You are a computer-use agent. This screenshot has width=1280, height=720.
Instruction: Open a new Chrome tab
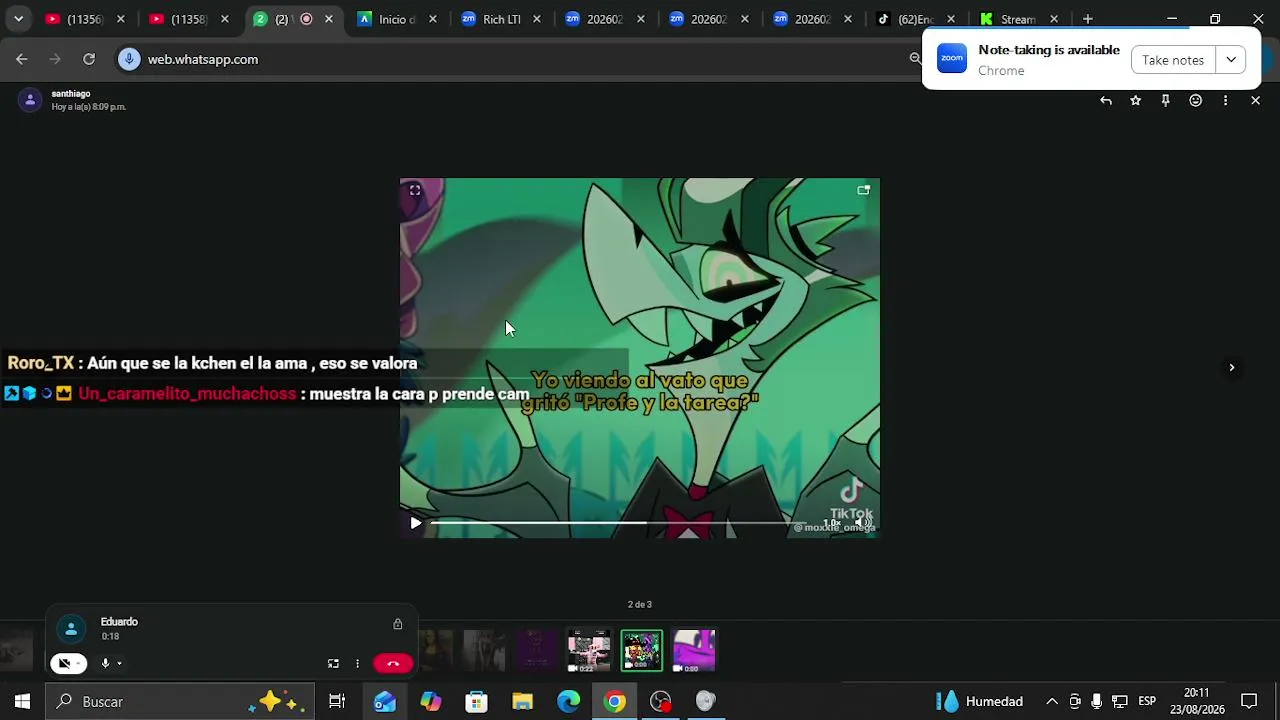click(1088, 19)
